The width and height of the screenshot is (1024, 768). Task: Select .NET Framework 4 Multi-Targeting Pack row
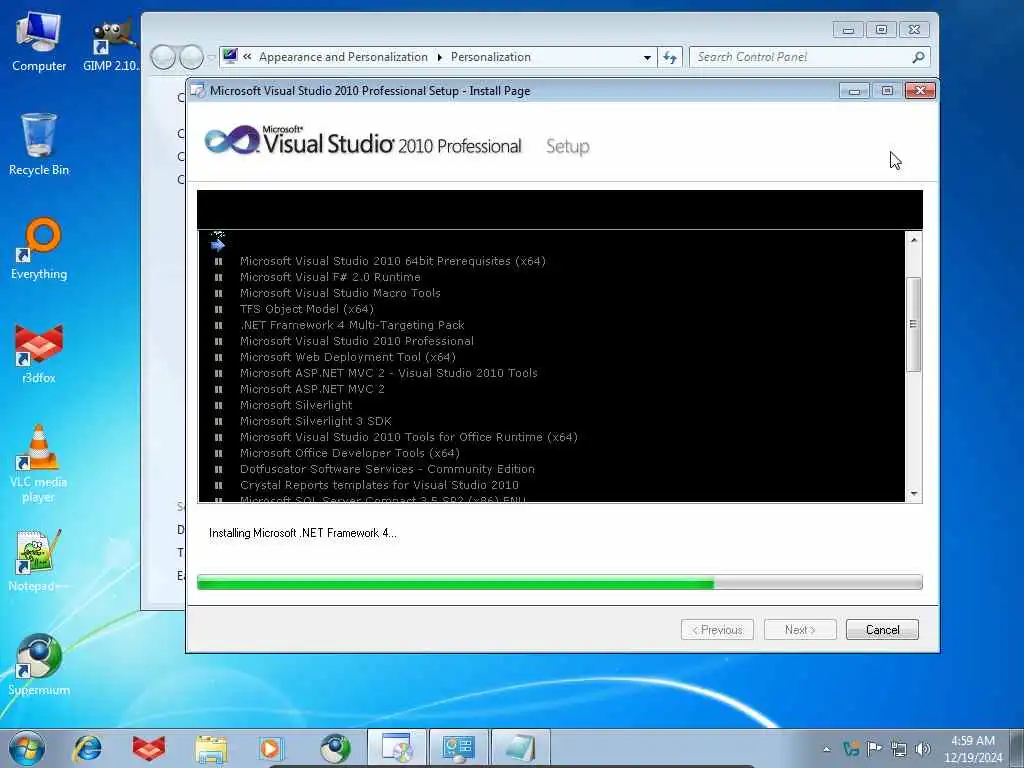352,325
